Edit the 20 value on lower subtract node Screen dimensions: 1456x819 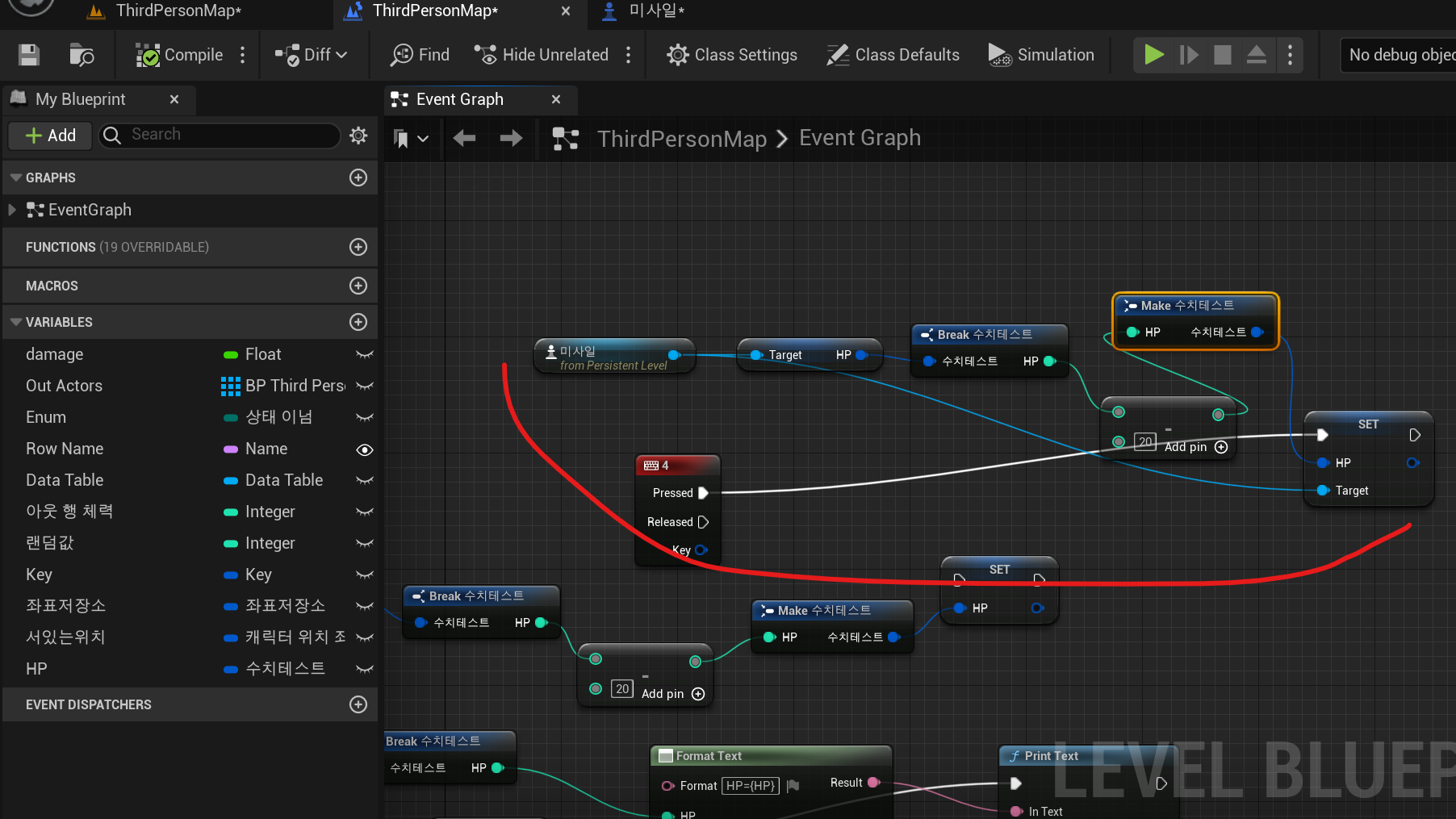(x=621, y=688)
